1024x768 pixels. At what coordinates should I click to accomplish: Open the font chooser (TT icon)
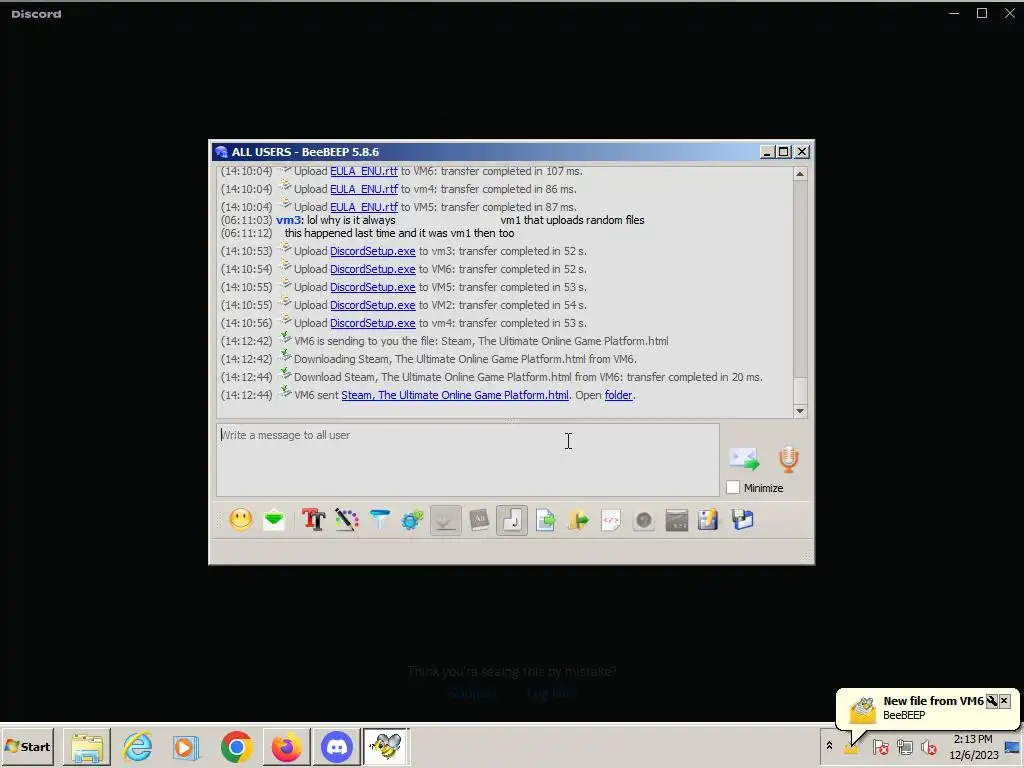(x=313, y=520)
